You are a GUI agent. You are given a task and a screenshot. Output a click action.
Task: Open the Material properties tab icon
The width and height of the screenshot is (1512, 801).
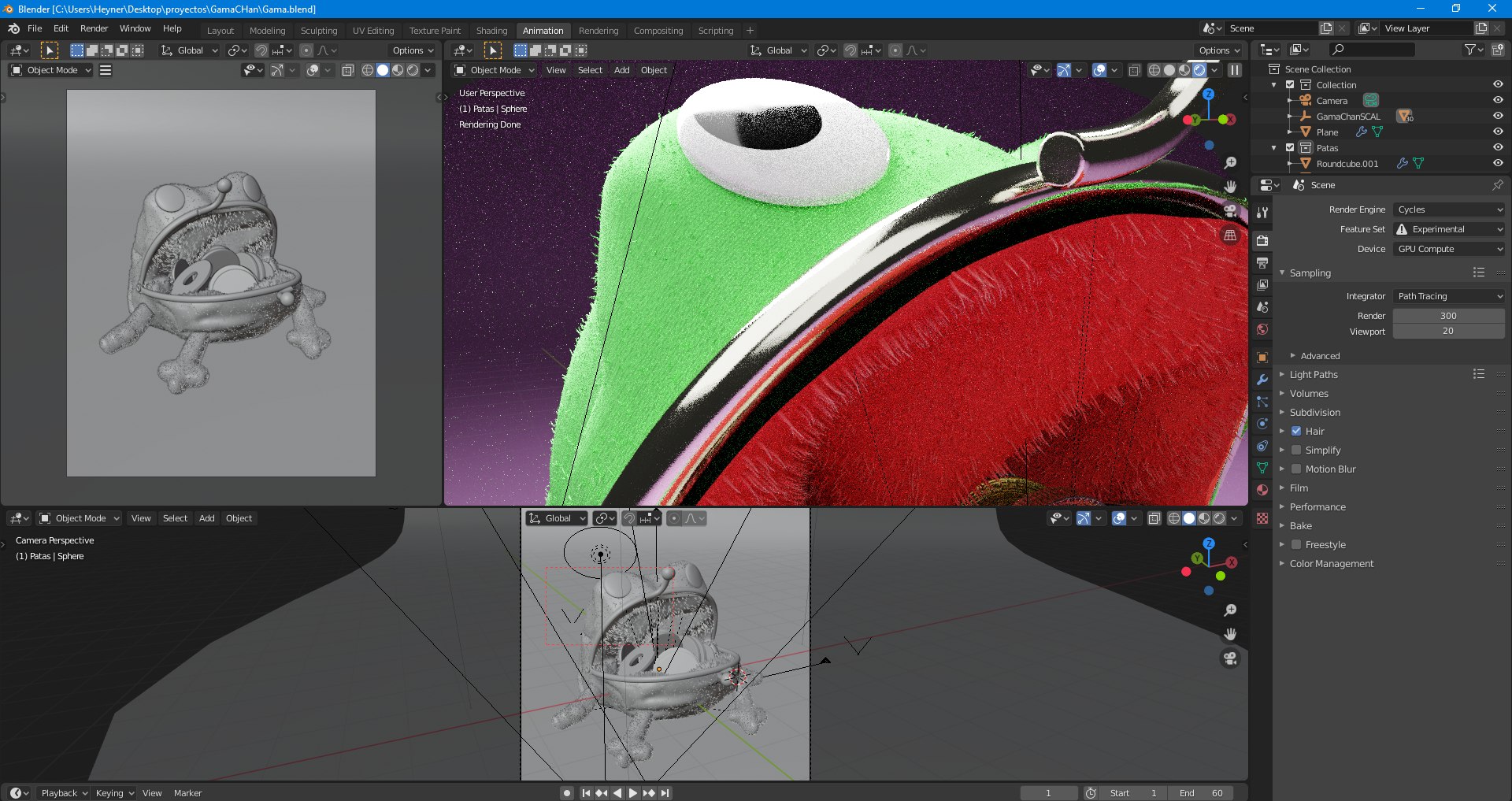click(1262, 490)
